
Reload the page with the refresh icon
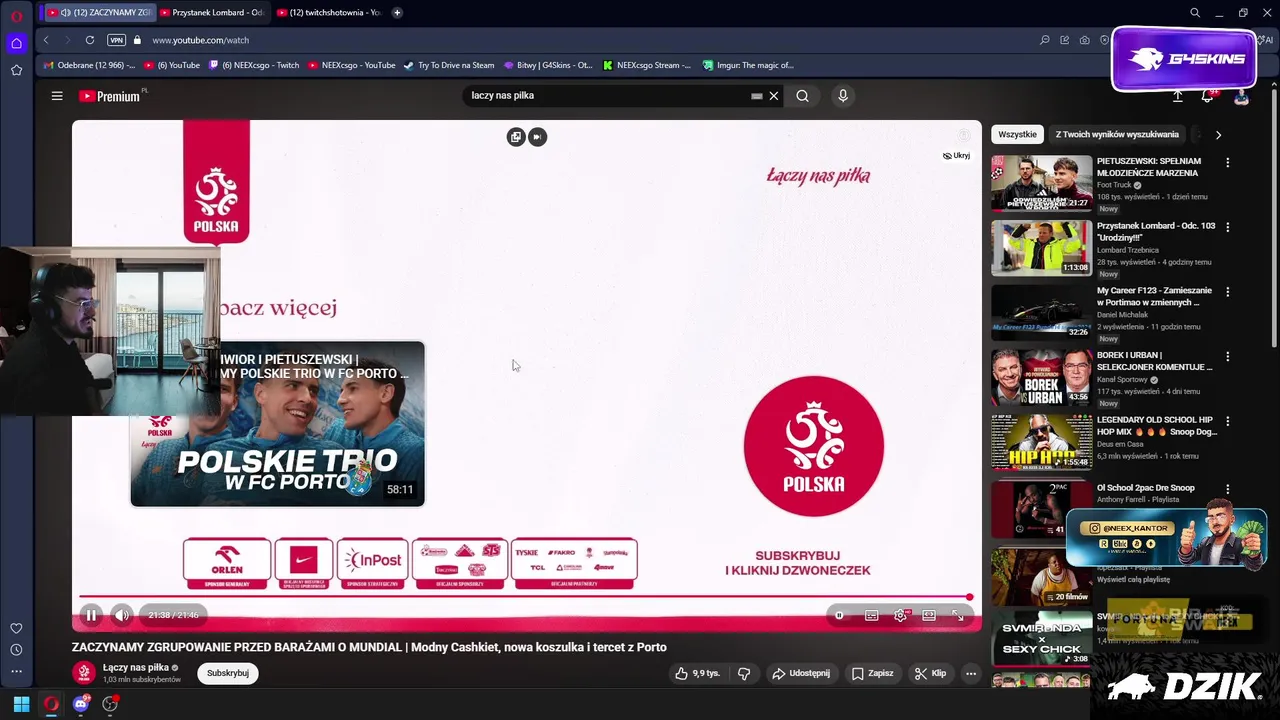pos(90,40)
